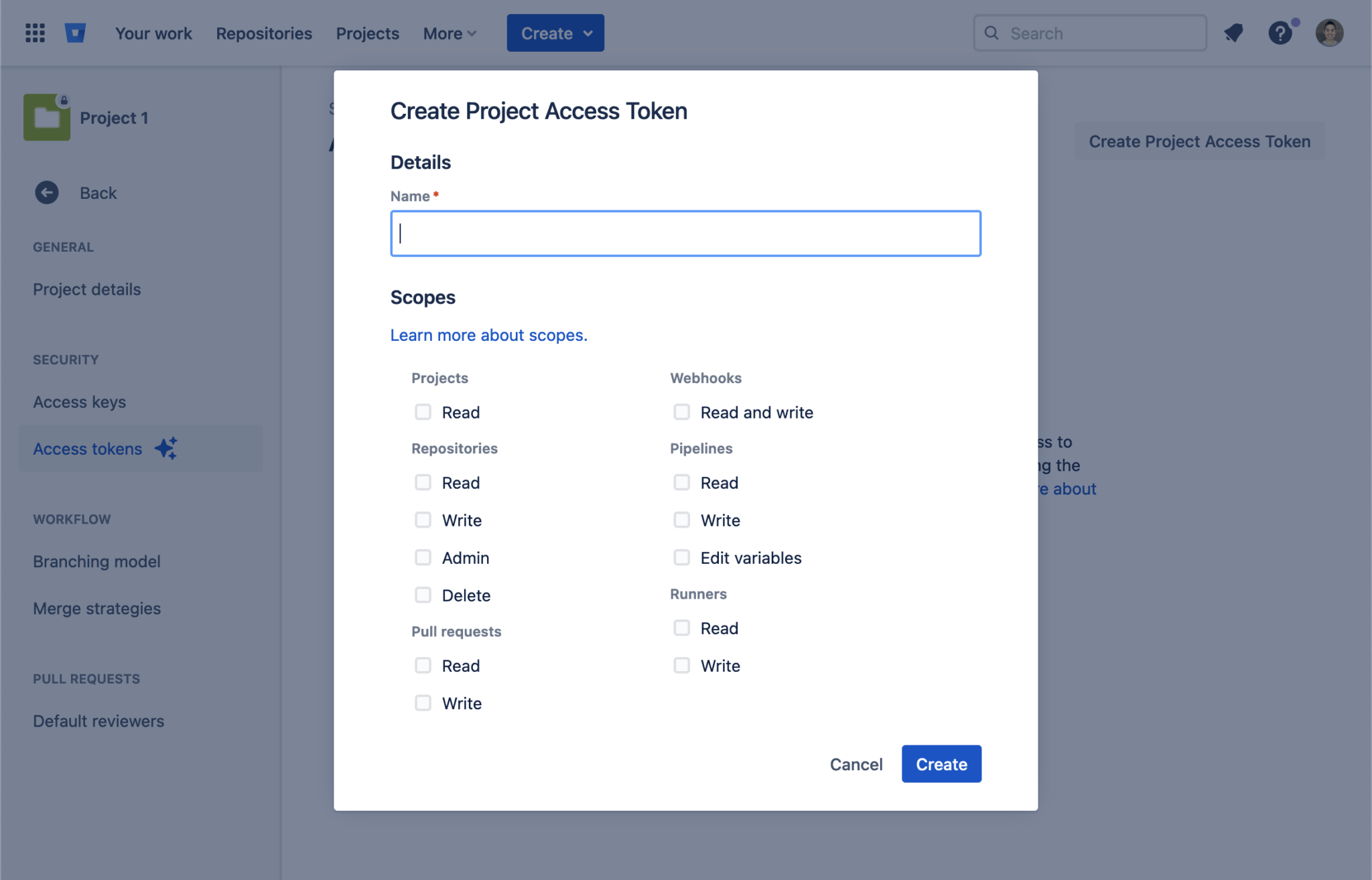This screenshot has width=1372, height=880.
Task: Enable the Projects Read scope checkbox
Action: [423, 412]
